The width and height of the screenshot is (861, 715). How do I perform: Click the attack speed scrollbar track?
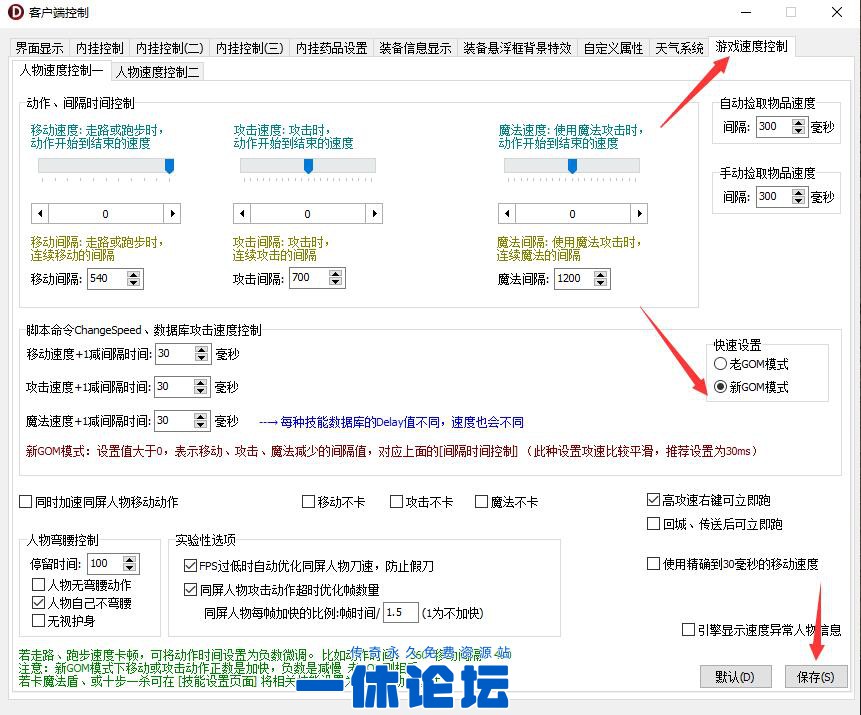[308, 214]
